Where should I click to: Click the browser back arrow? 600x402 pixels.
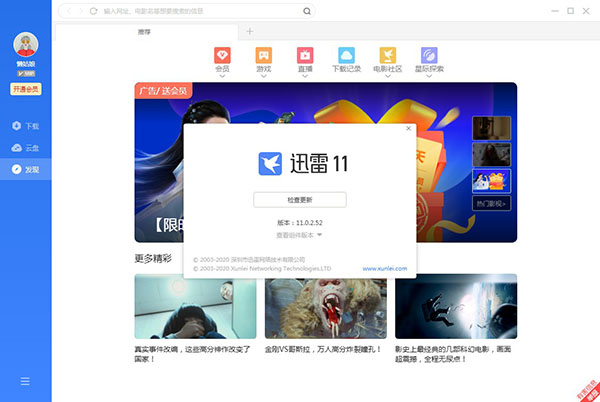[x=69, y=11]
